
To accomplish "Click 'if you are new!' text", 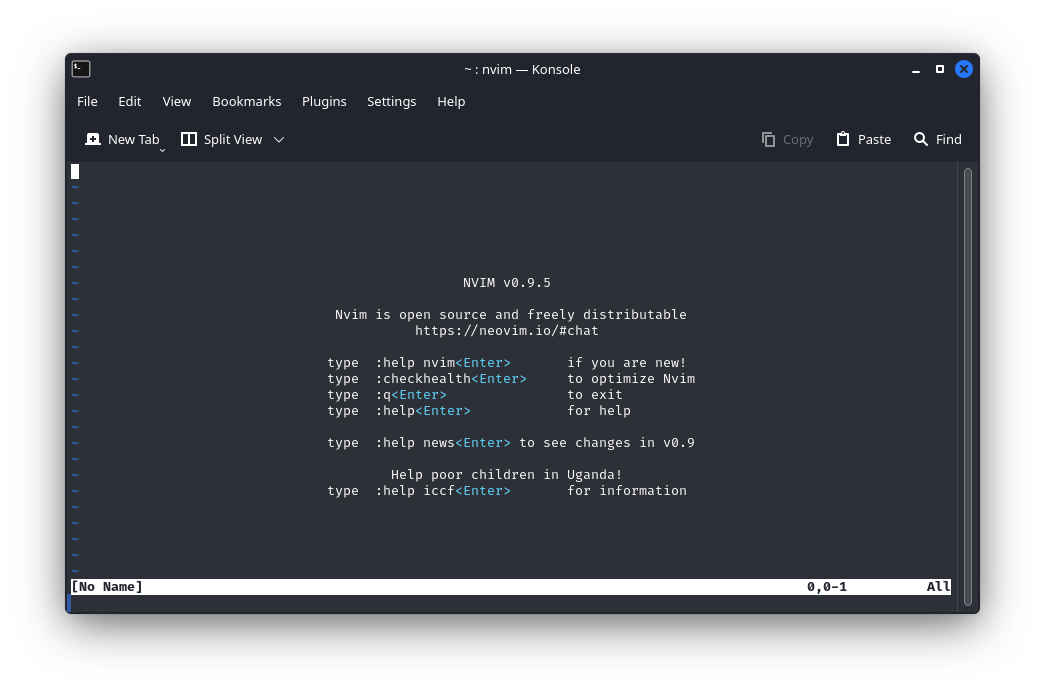I will click(x=626, y=362).
